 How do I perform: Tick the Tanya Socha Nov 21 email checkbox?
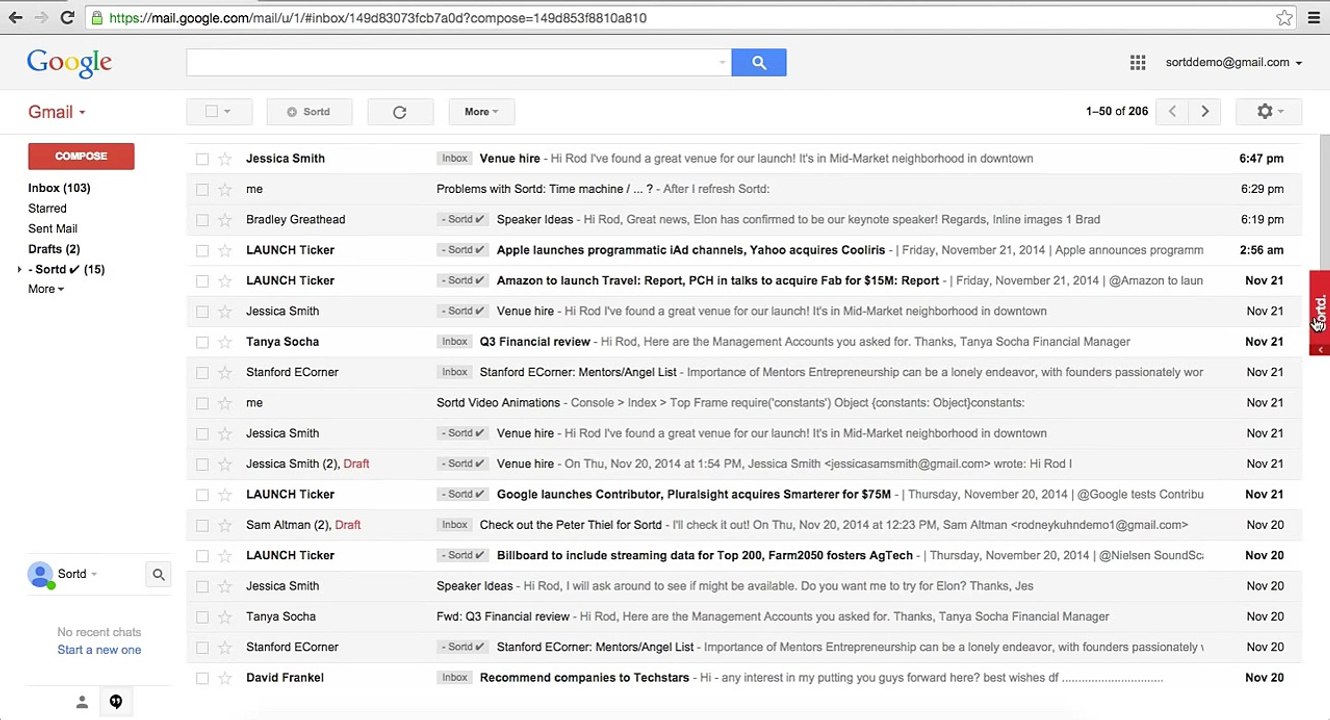coord(202,342)
